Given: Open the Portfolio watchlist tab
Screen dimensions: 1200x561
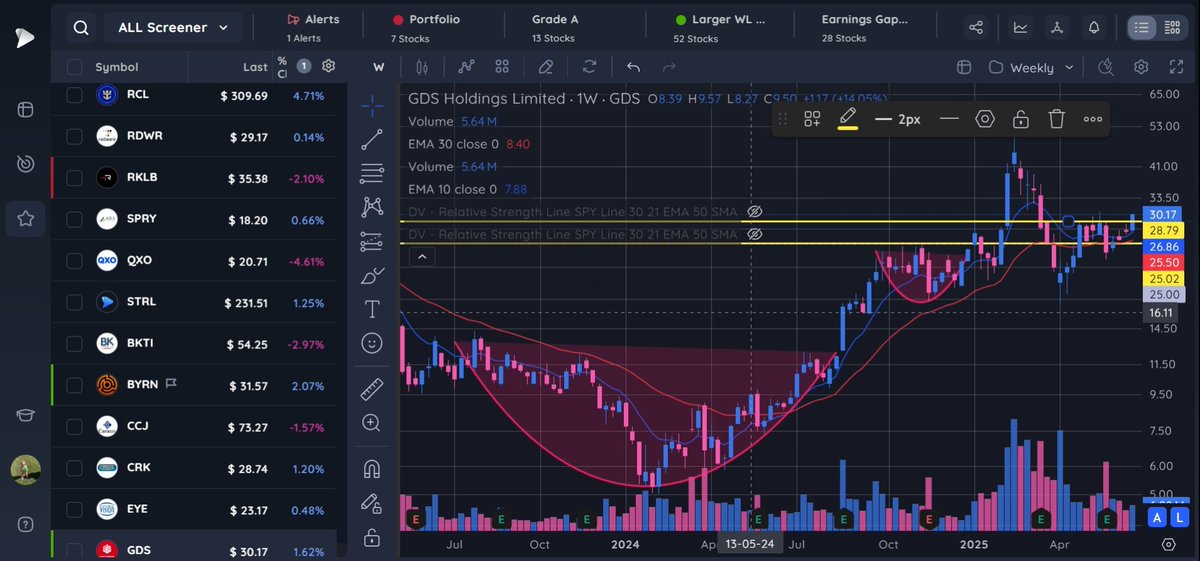Looking at the screenshot, I should click(x=426, y=27).
